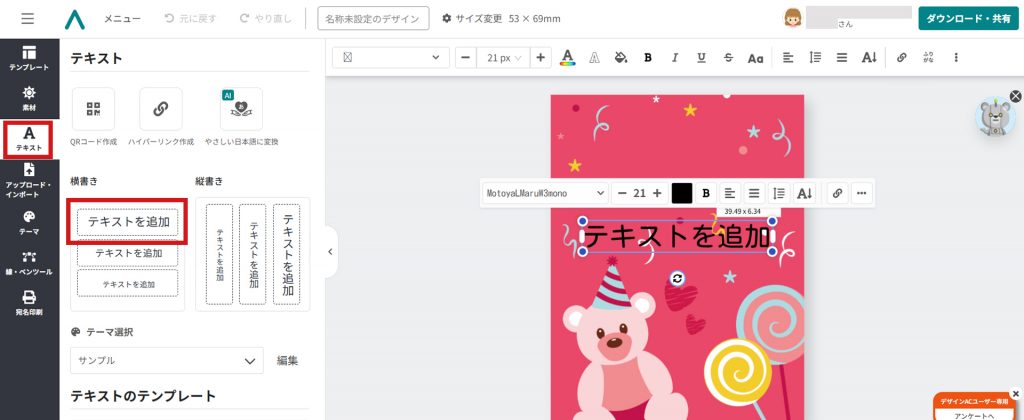This screenshot has height=420, width=1024.
Task: Decrease font size in floating toolbar
Action: 622,193
